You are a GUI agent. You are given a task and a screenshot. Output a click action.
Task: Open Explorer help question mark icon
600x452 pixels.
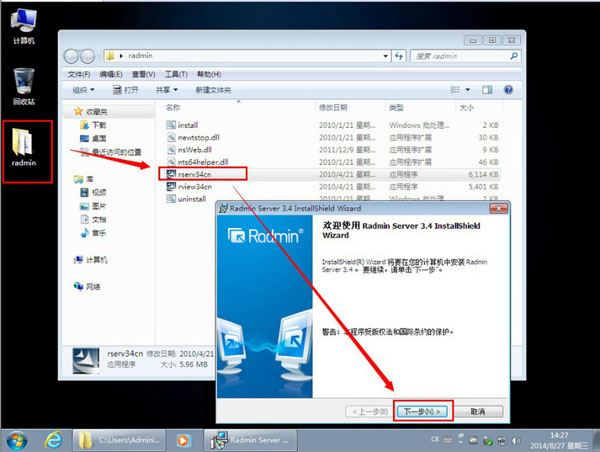(x=508, y=90)
